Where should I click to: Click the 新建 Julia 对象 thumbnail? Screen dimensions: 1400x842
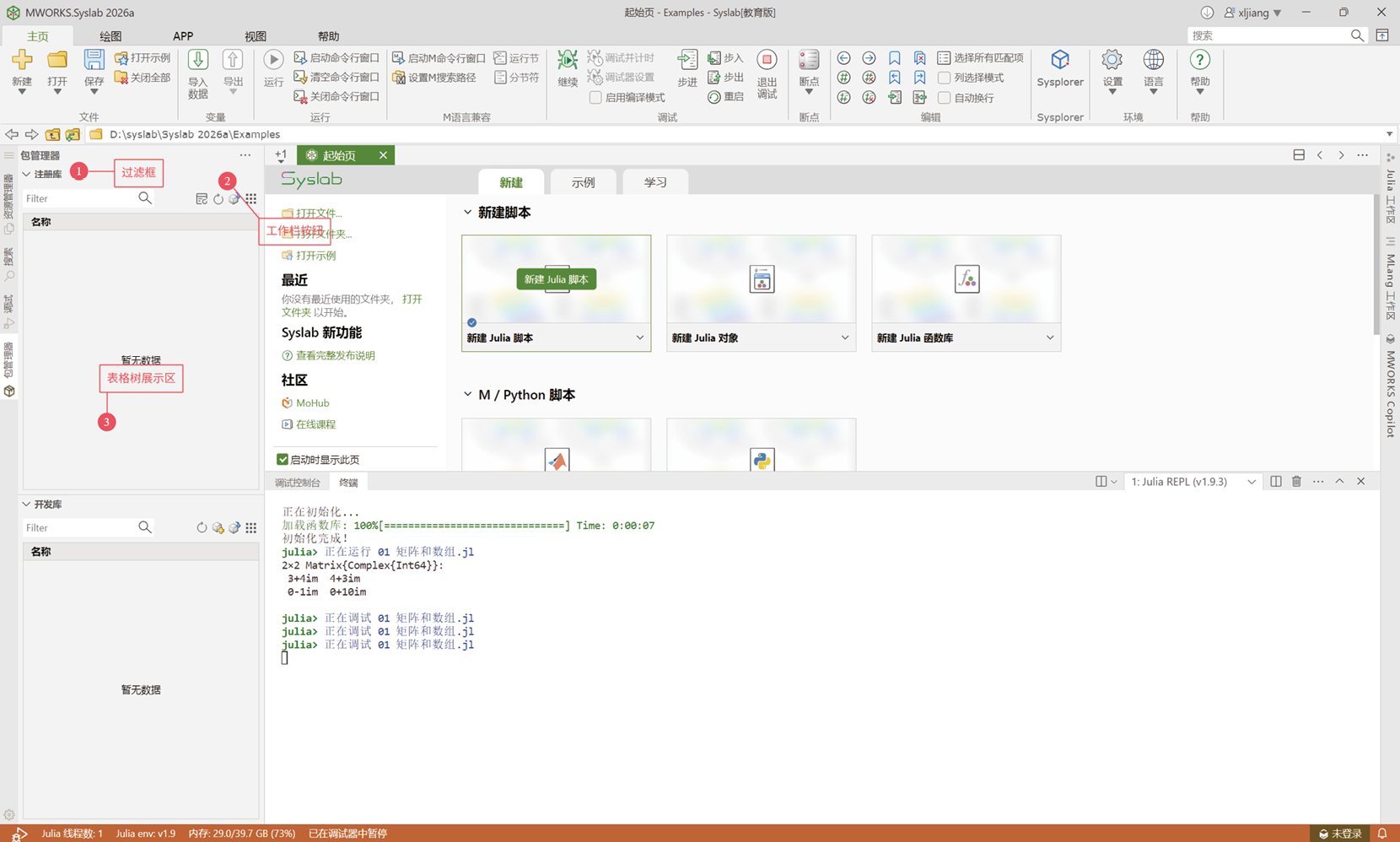tap(762, 279)
